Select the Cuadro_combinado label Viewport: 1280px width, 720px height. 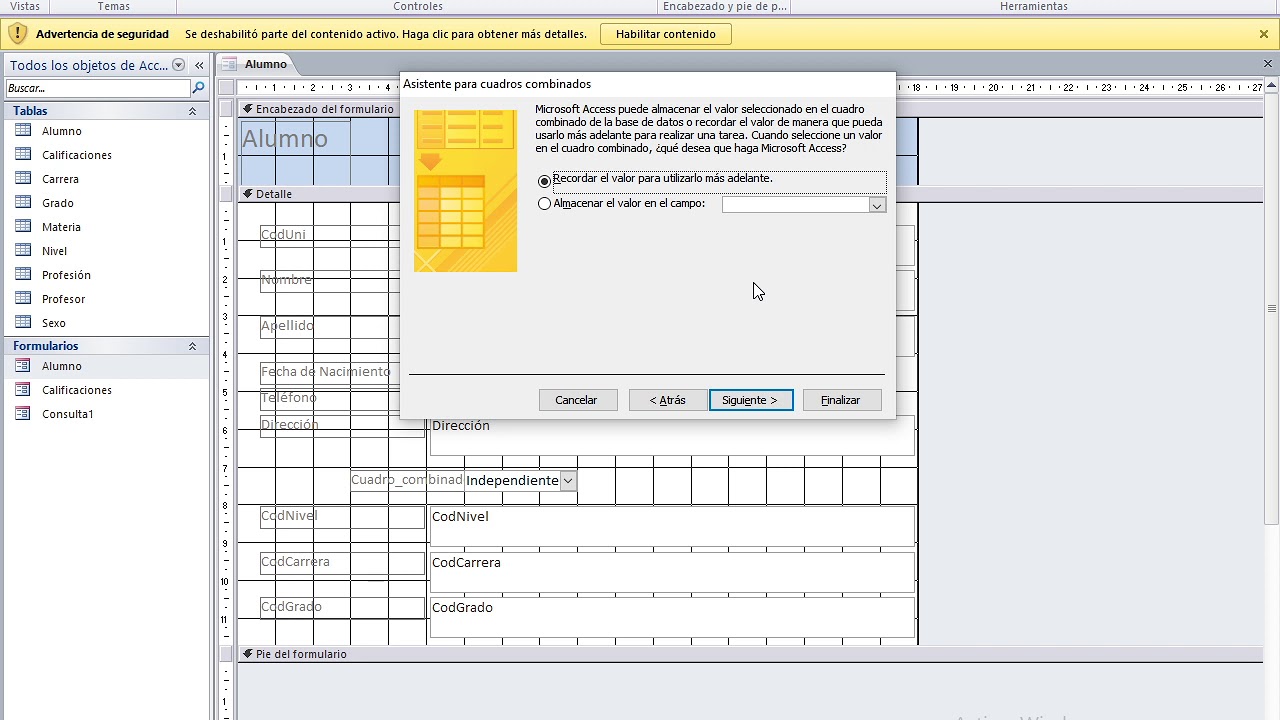[406, 480]
